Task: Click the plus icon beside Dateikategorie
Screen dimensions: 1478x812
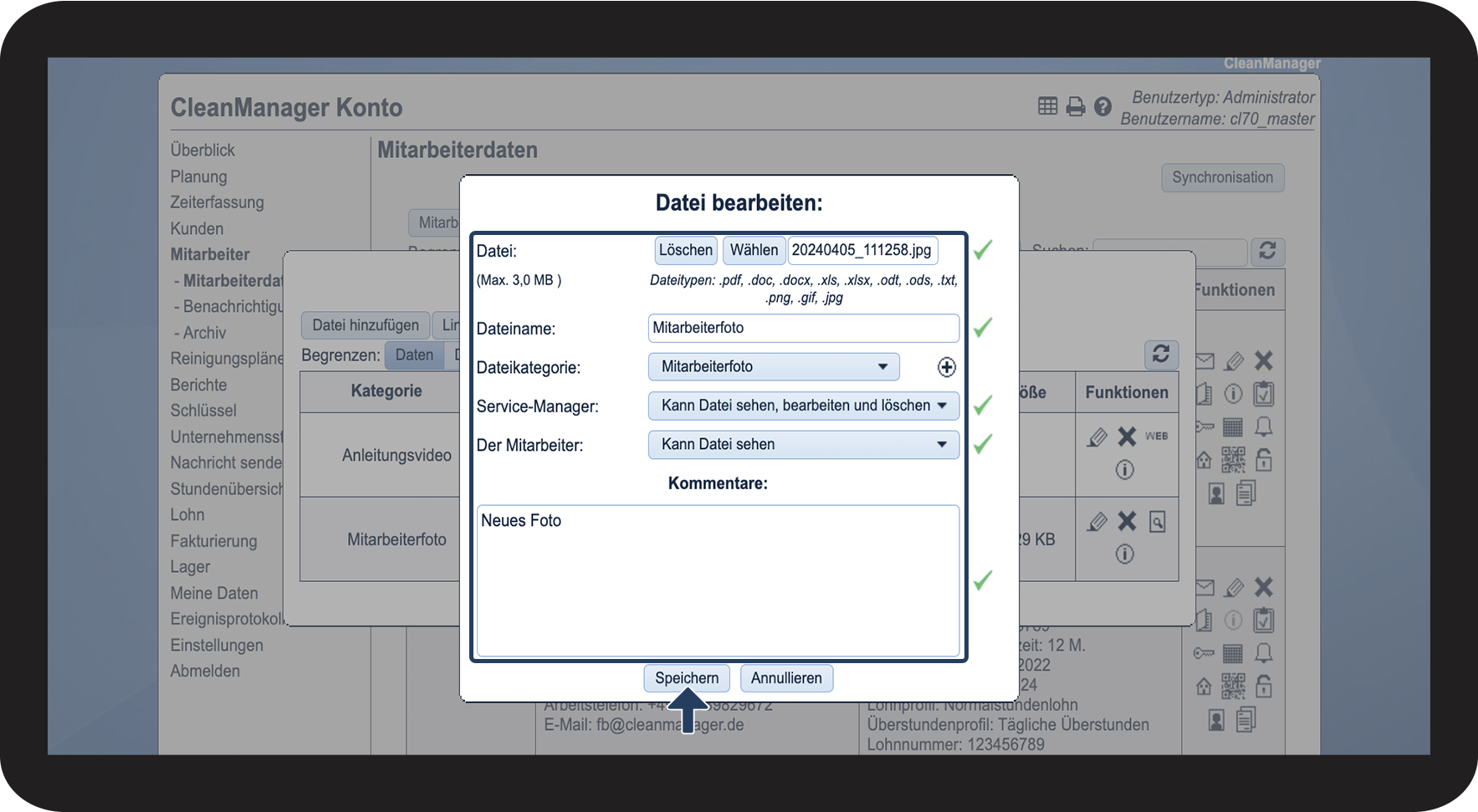Action: pyautogui.click(x=946, y=367)
